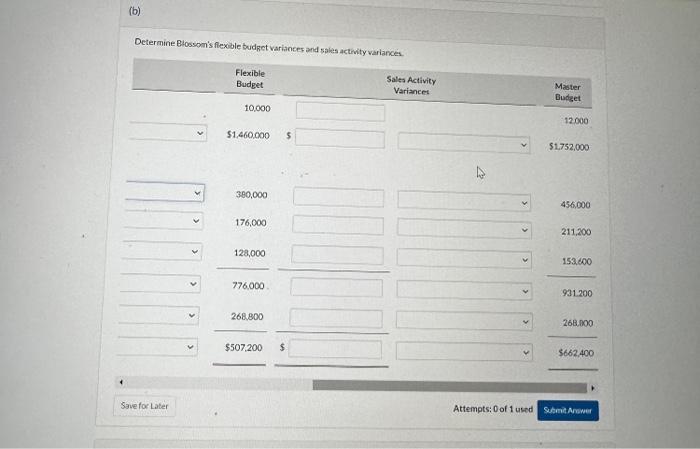The width and height of the screenshot is (700, 449).
Task: Click the scrollbar left arrow
Action: tap(121, 382)
